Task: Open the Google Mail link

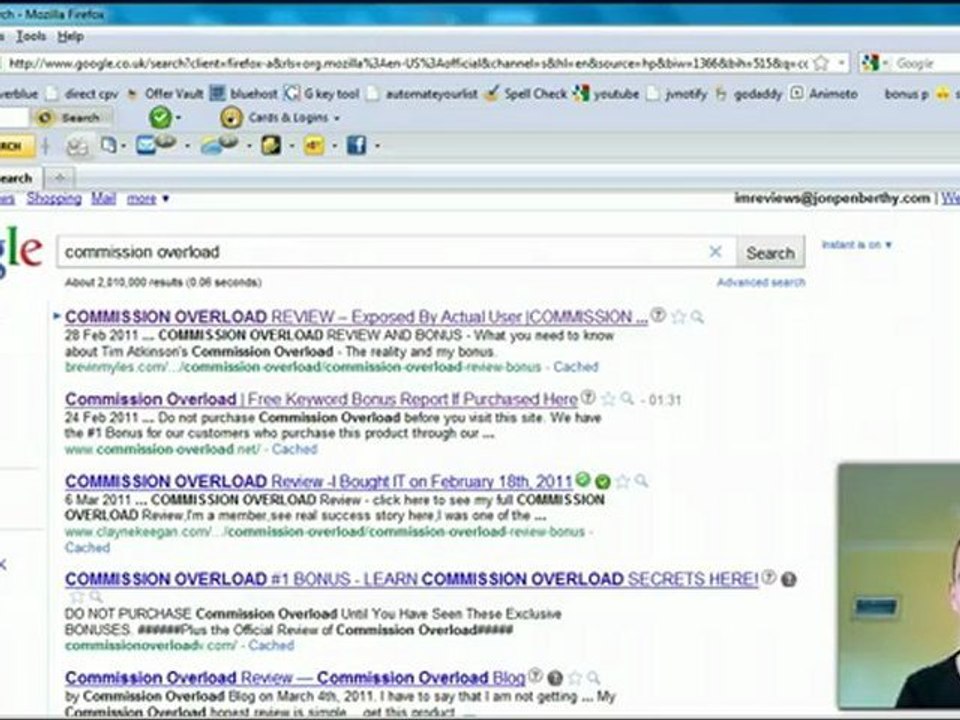Action: (103, 198)
